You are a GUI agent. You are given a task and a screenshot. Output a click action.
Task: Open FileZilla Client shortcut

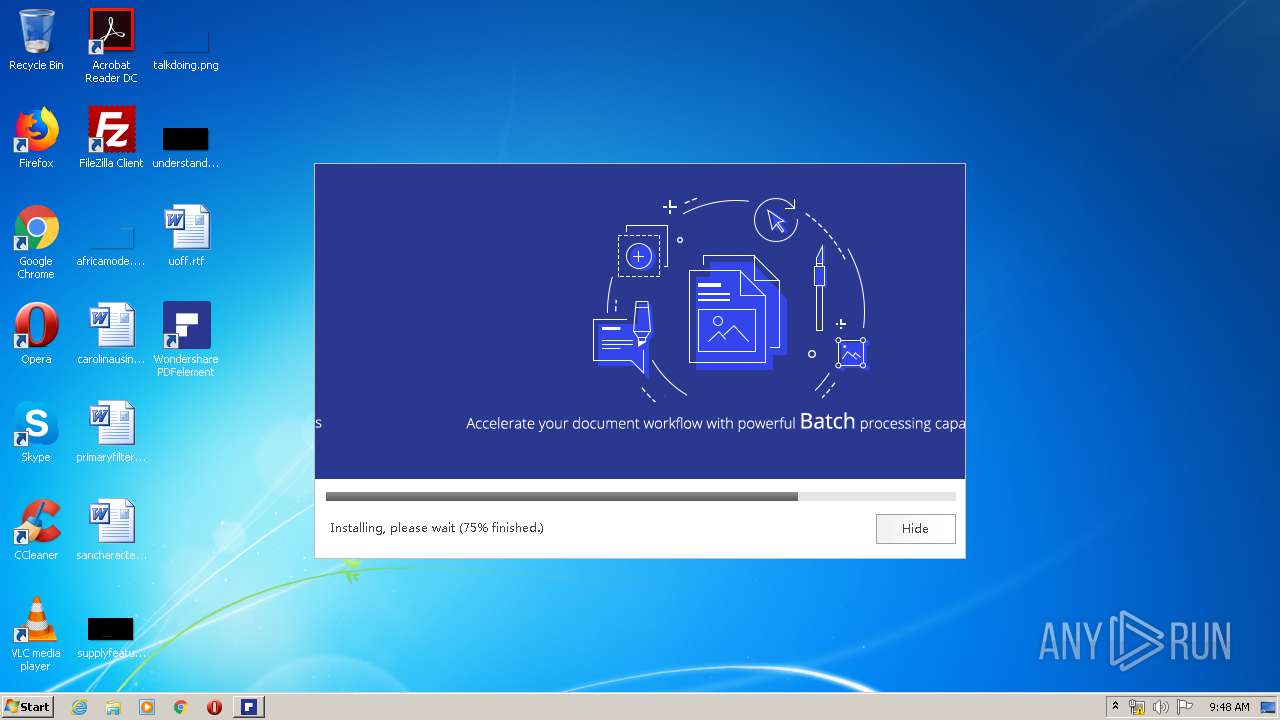[111, 138]
